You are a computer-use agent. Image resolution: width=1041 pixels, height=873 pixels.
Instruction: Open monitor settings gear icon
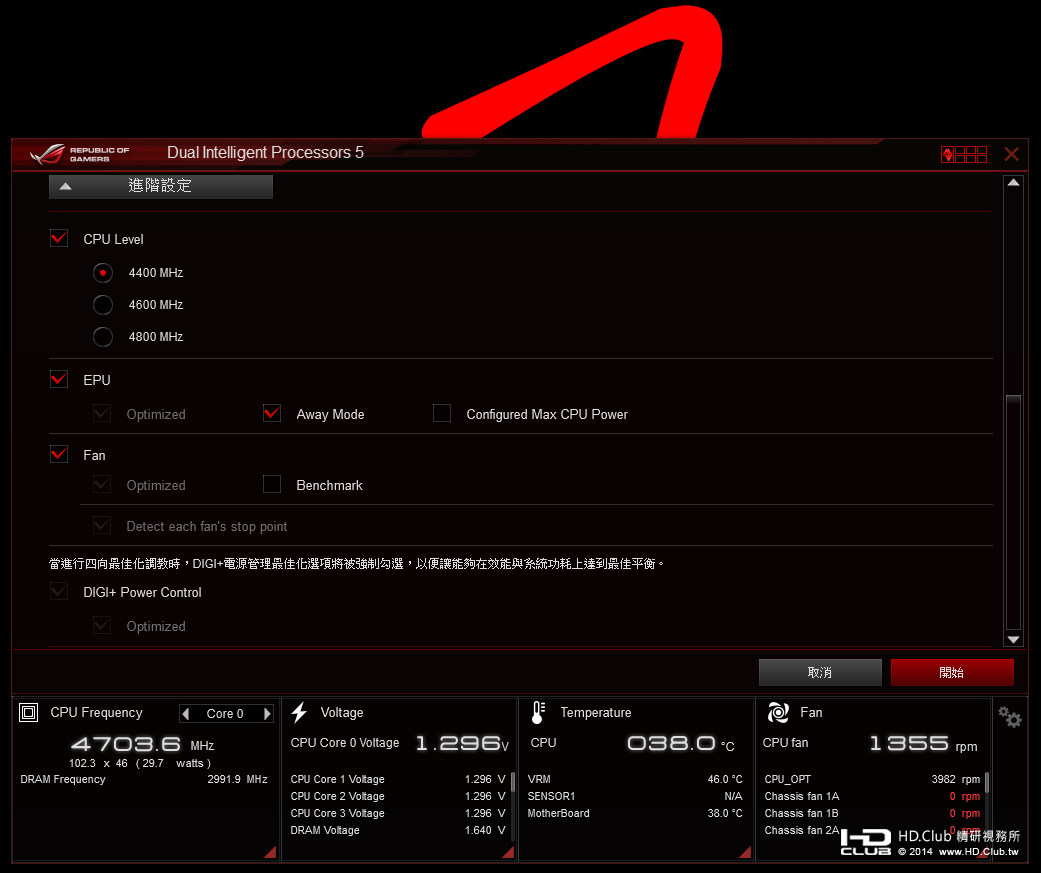click(1010, 717)
